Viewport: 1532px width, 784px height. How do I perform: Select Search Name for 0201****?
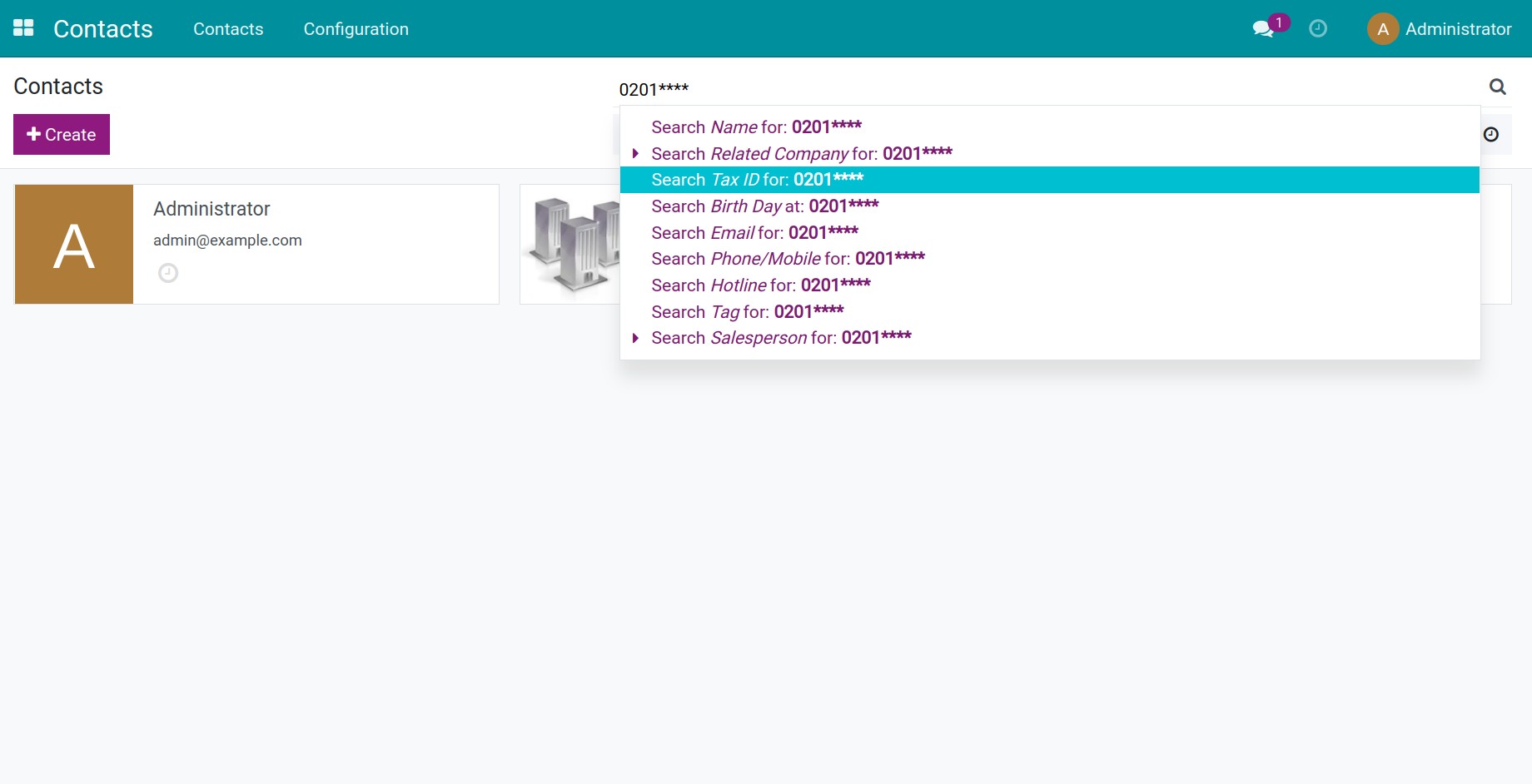point(756,127)
